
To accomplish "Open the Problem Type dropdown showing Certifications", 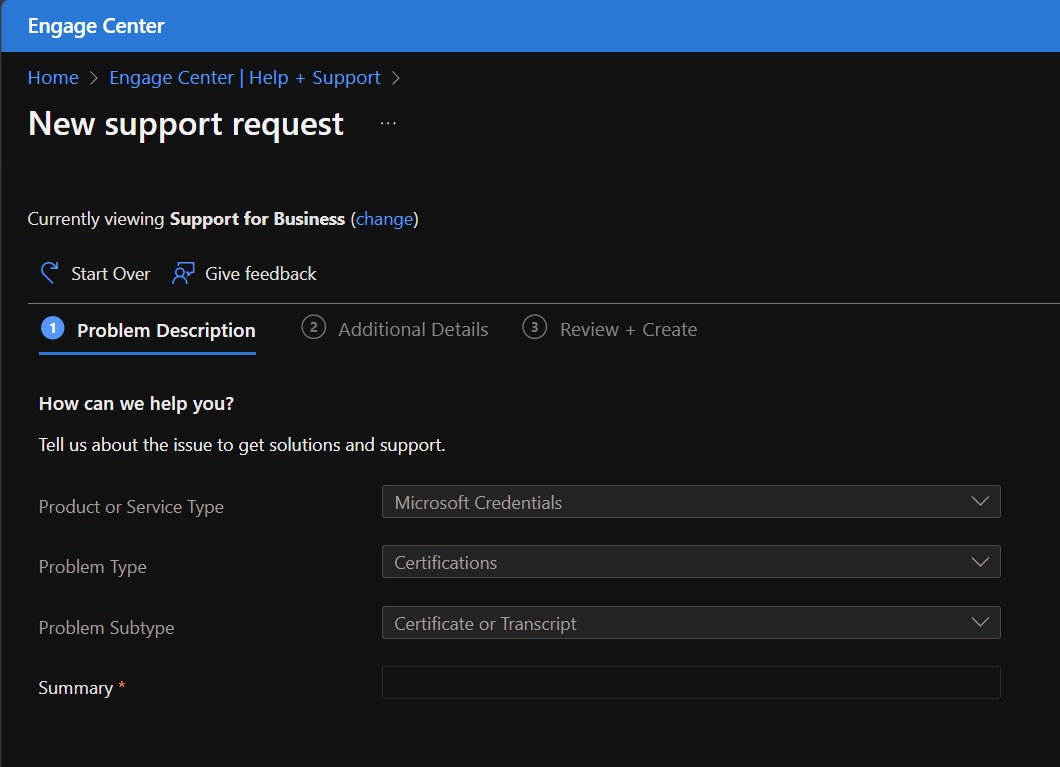I will pos(691,562).
